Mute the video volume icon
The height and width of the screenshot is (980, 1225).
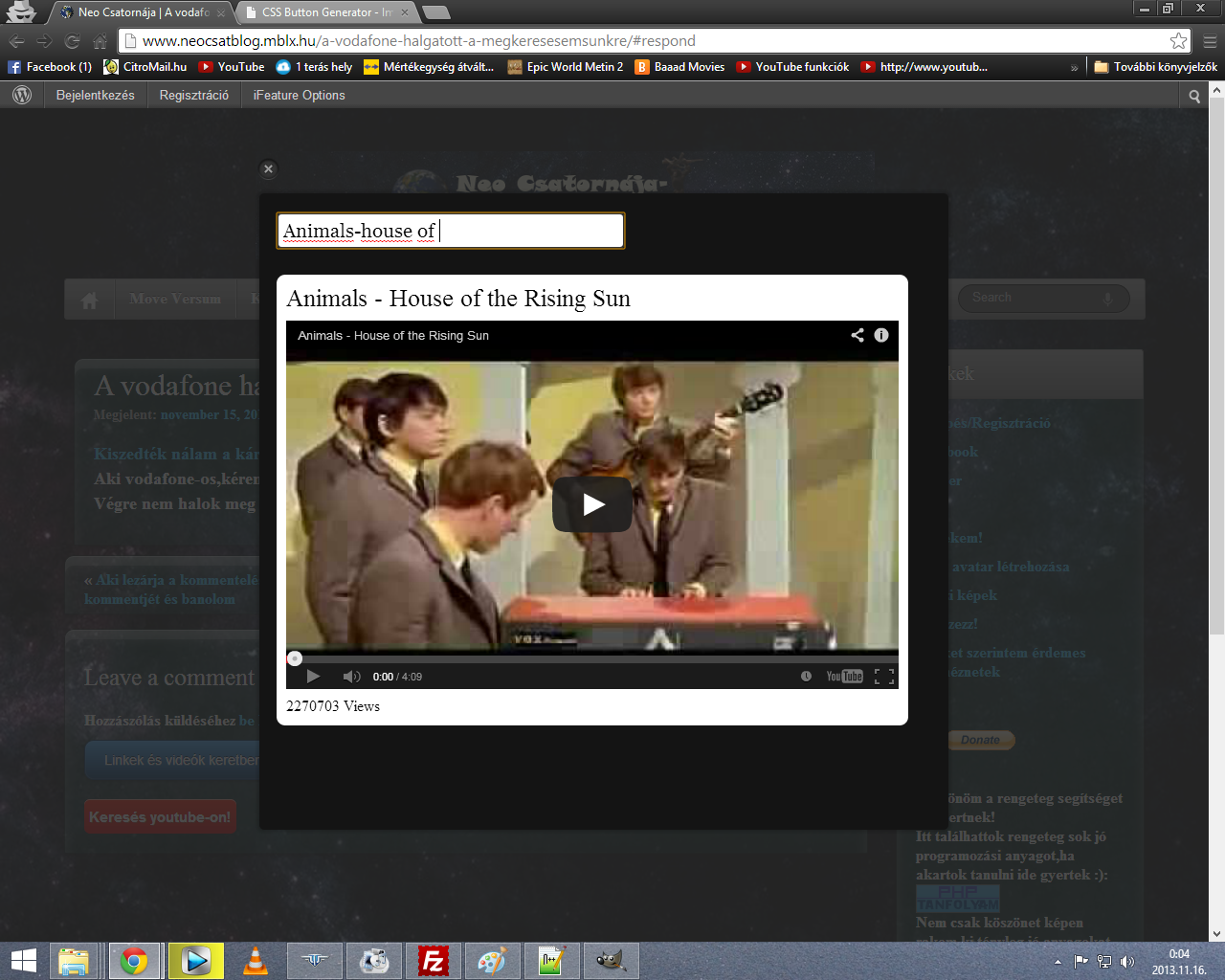tap(351, 676)
